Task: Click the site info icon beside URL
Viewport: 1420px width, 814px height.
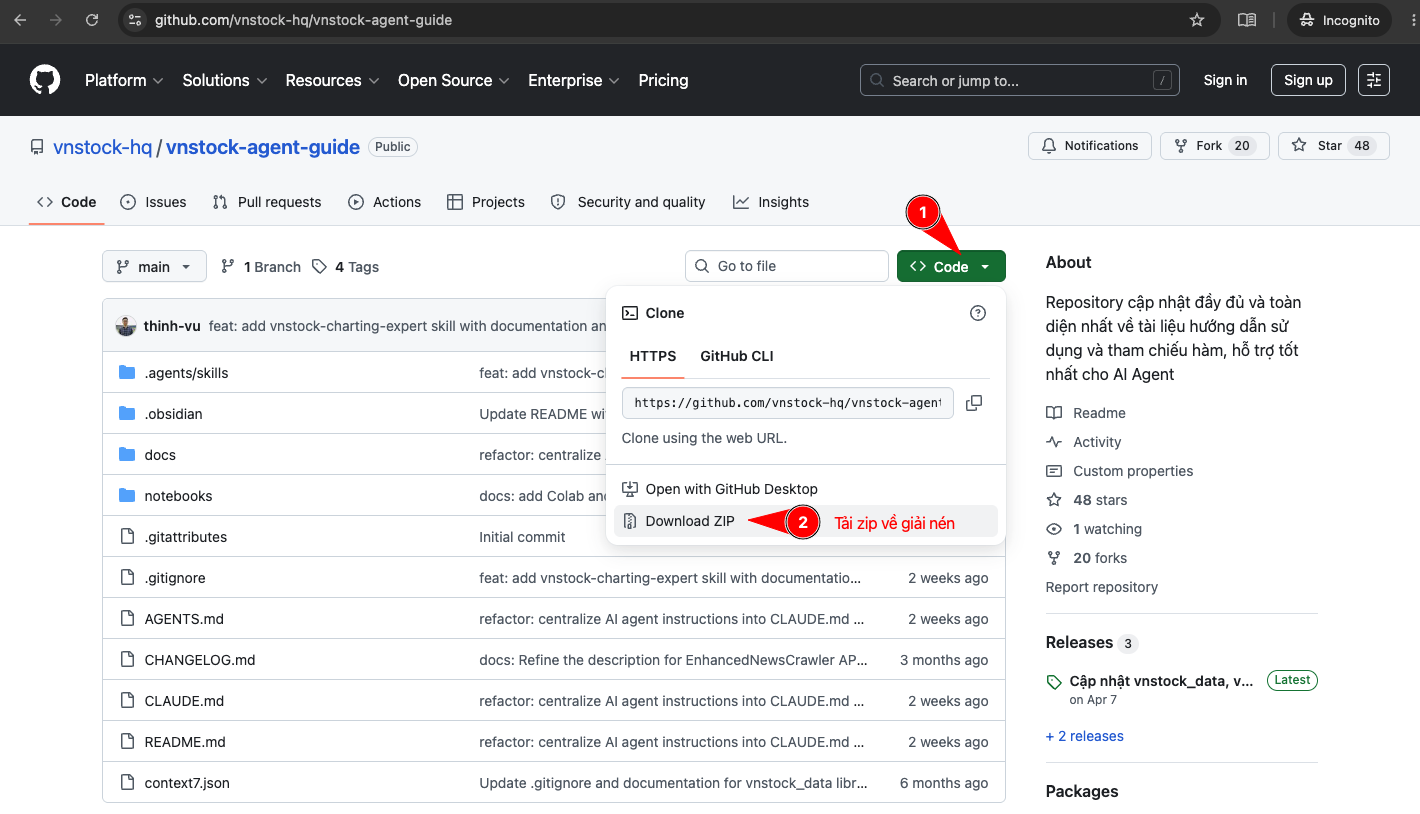Action: [136, 20]
